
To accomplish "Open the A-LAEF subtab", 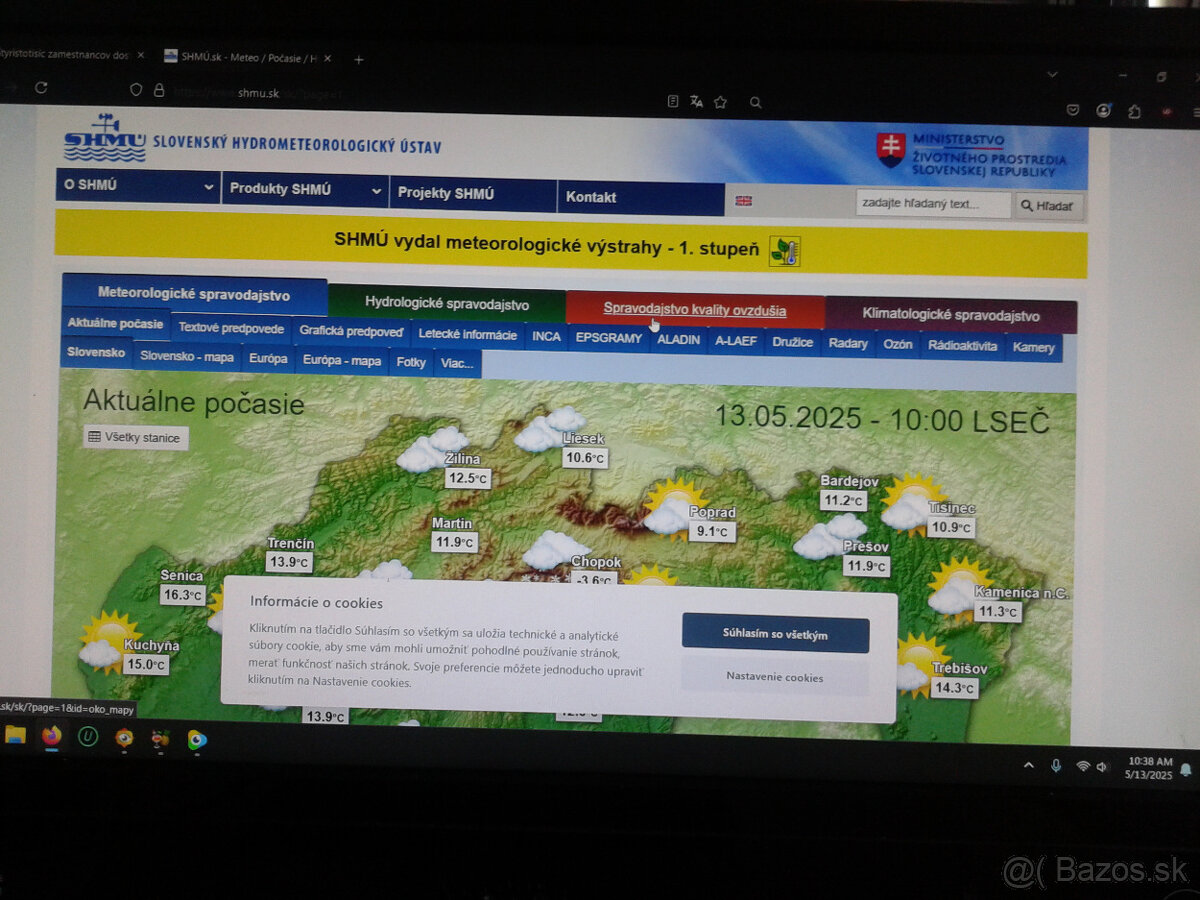I will click(736, 341).
